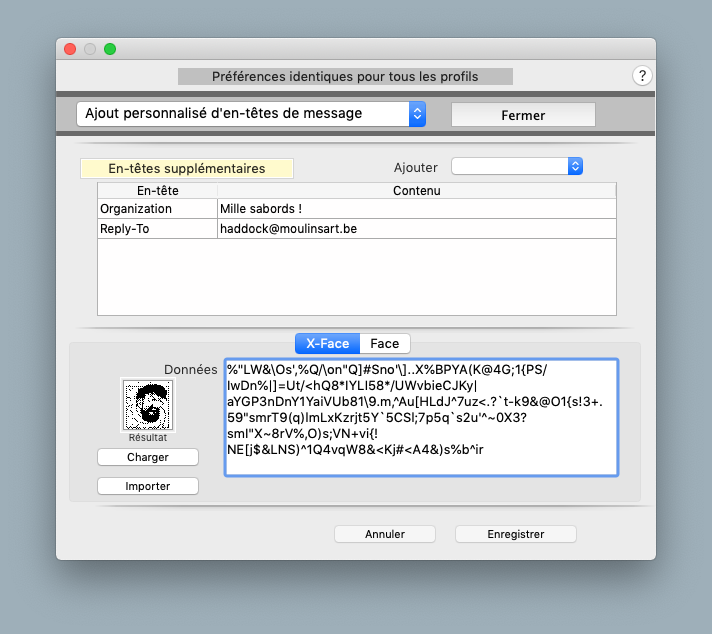Click the Charger button
This screenshot has height=634, width=712.
click(x=148, y=457)
